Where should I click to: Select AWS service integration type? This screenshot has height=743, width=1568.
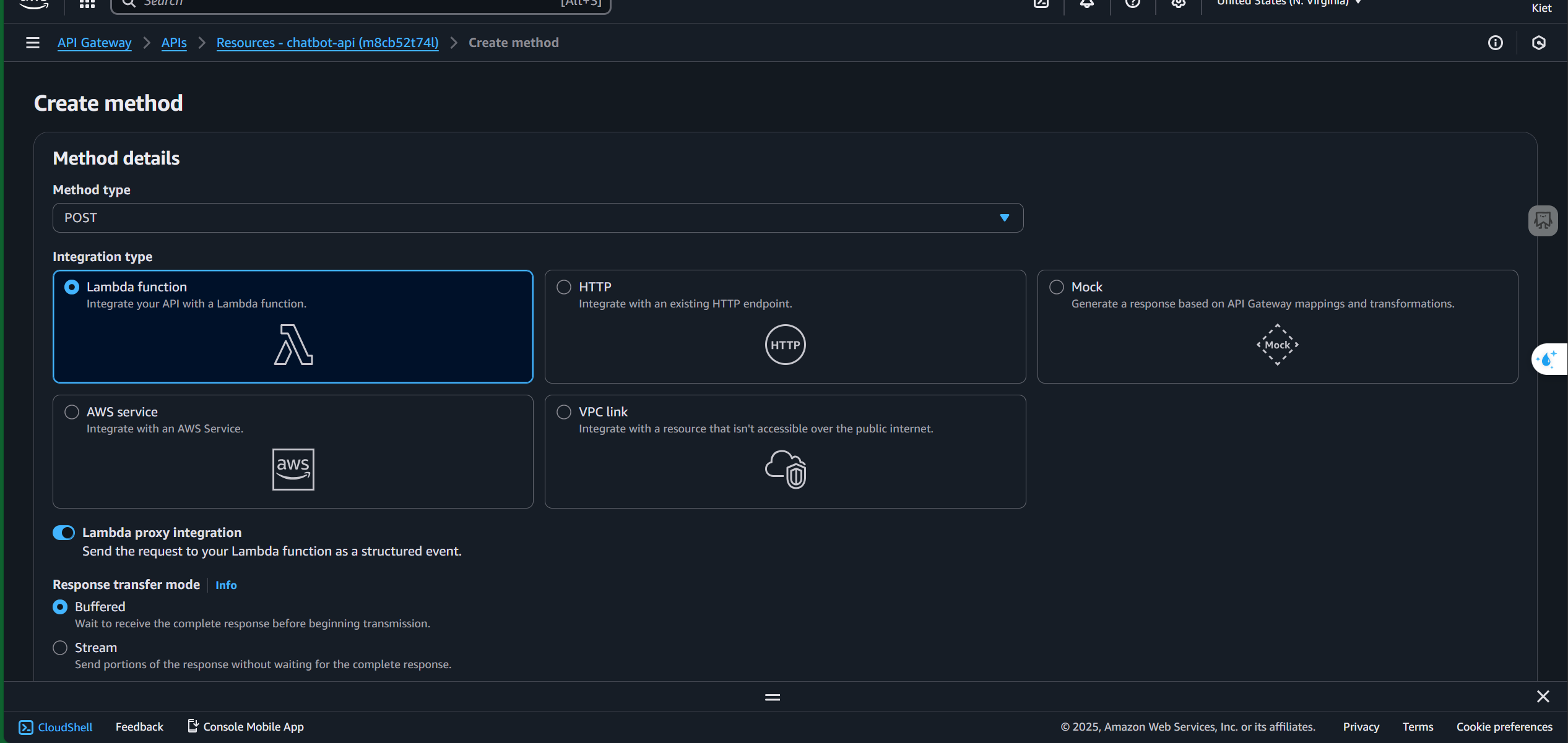pyautogui.click(x=72, y=412)
